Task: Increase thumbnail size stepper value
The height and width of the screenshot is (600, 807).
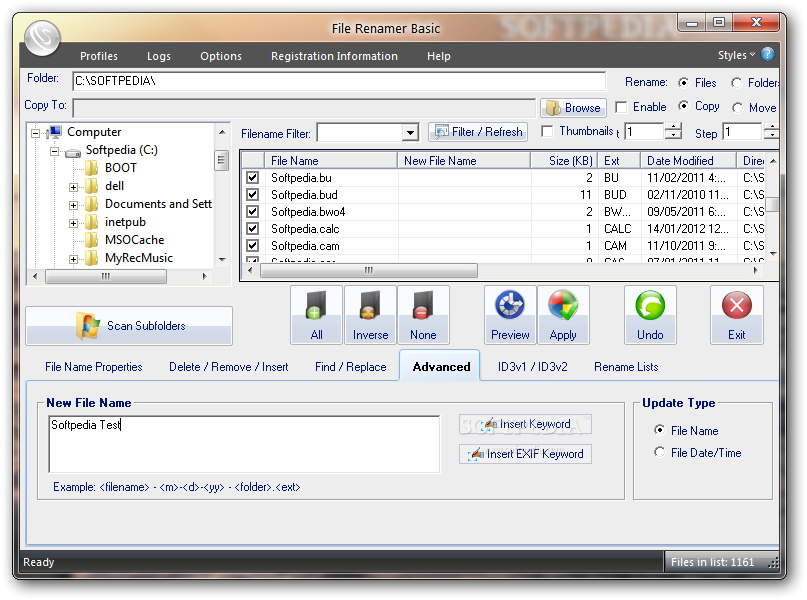Action: coord(673,127)
